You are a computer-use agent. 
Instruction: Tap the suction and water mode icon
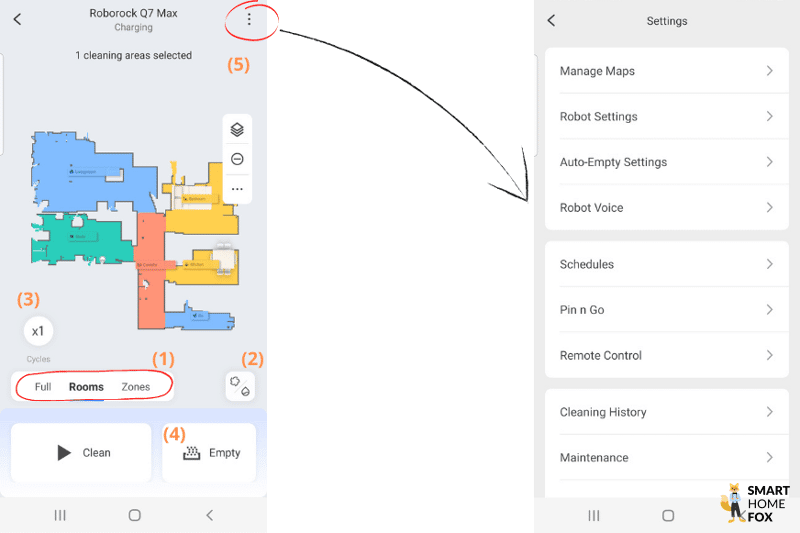pos(240,387)
